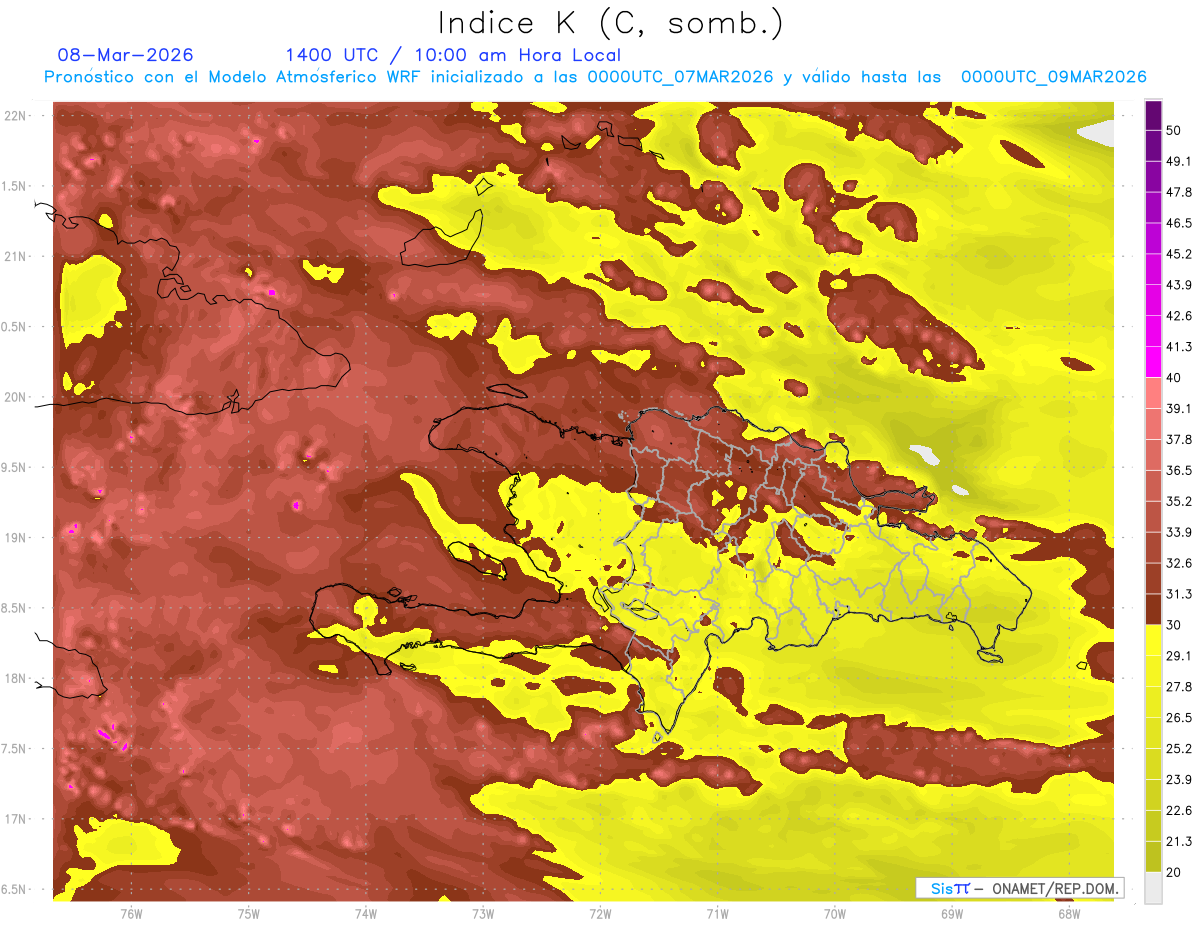Click the '18N' latitude label

[x=17, y=679]
